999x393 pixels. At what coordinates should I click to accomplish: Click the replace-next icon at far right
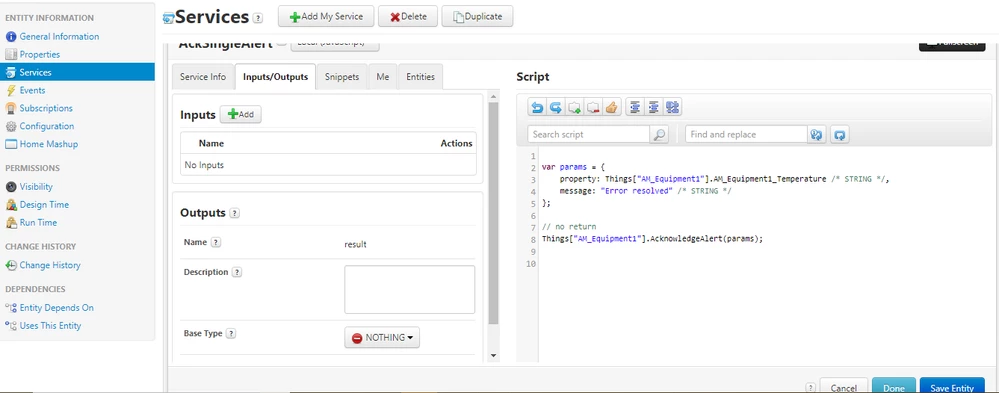click(840, 134)
